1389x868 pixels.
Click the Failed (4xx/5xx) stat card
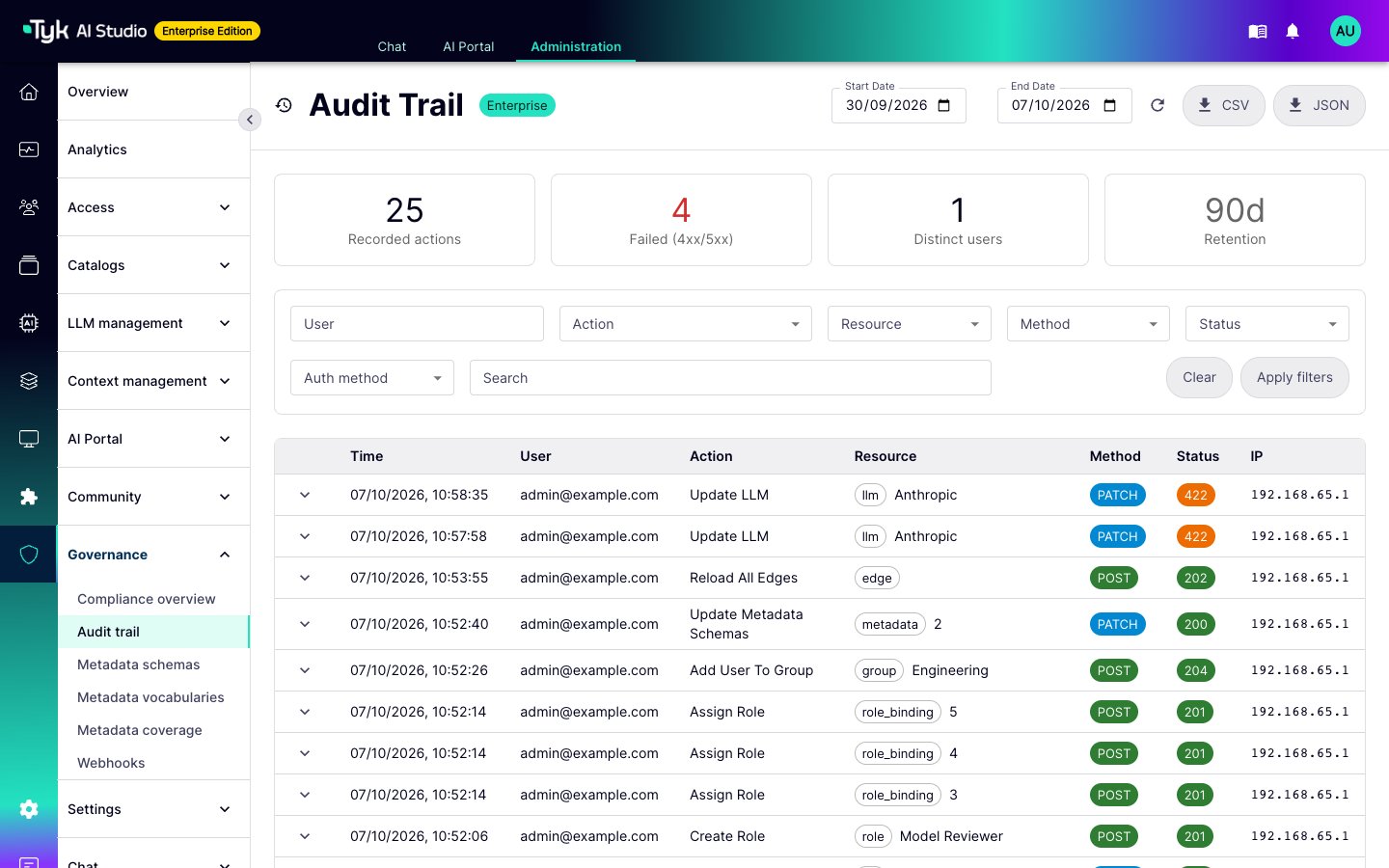click(681, 220)
